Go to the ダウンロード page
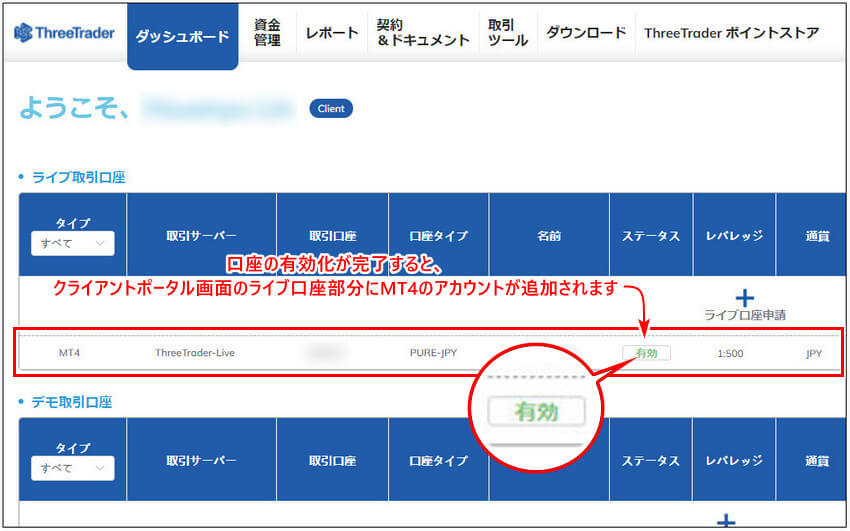 point(586,33)
